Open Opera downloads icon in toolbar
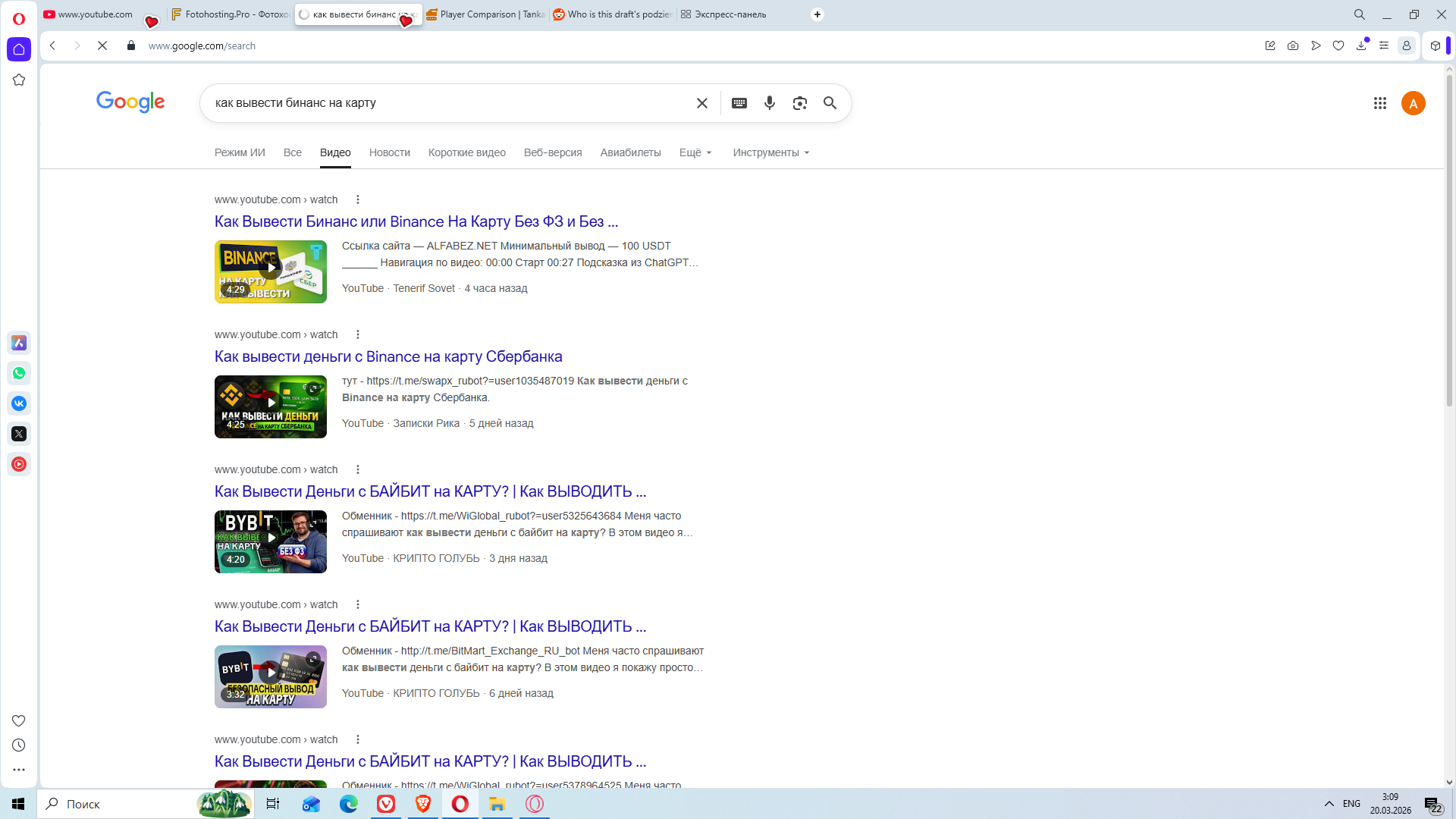This screenshot has width=1456, height=819. 1361,45
